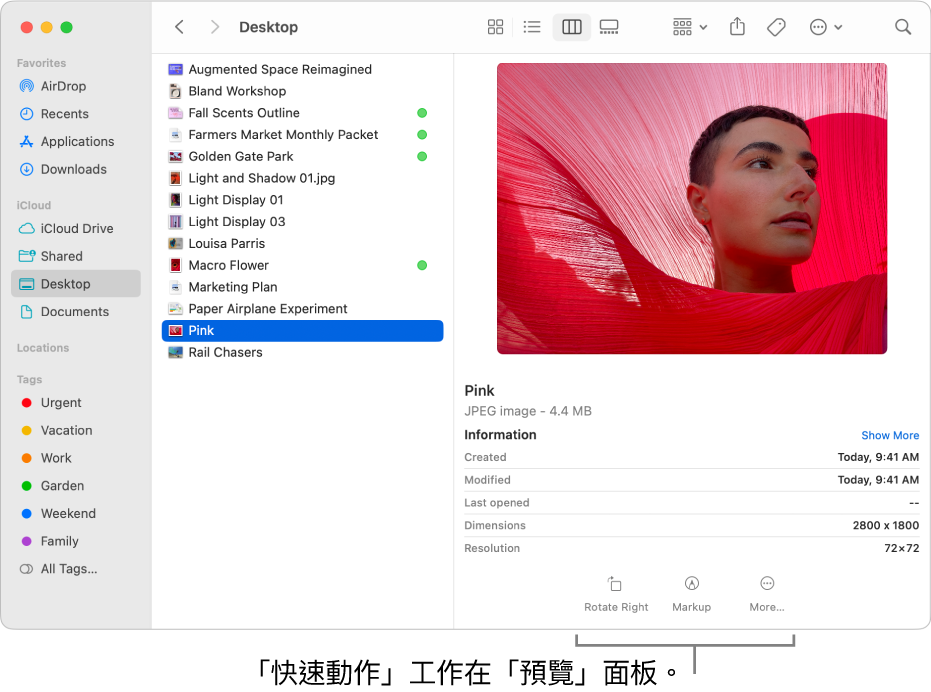Viewport: 931px width, 692px height.
Task: Click the Dimensions value 2800 x 1800
Action: (x=885, y=526)
